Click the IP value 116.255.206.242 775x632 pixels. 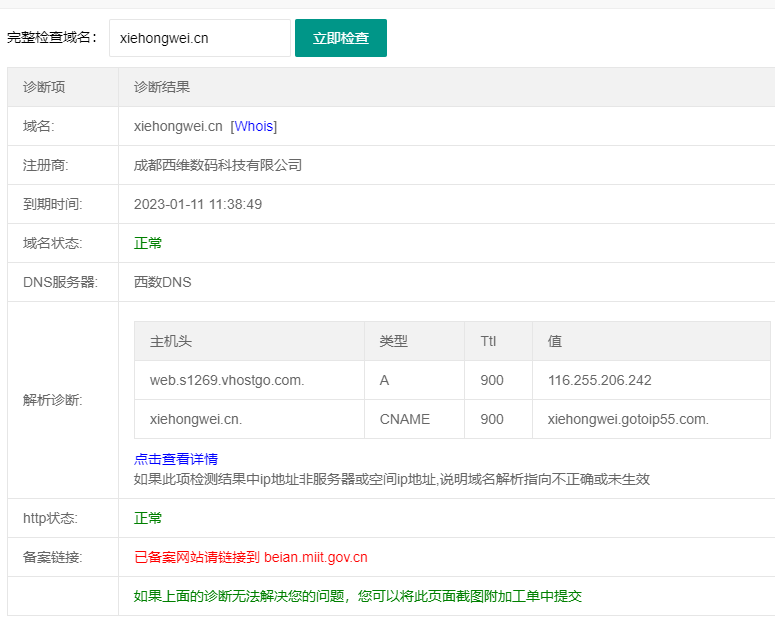click(x=600, y=380)
